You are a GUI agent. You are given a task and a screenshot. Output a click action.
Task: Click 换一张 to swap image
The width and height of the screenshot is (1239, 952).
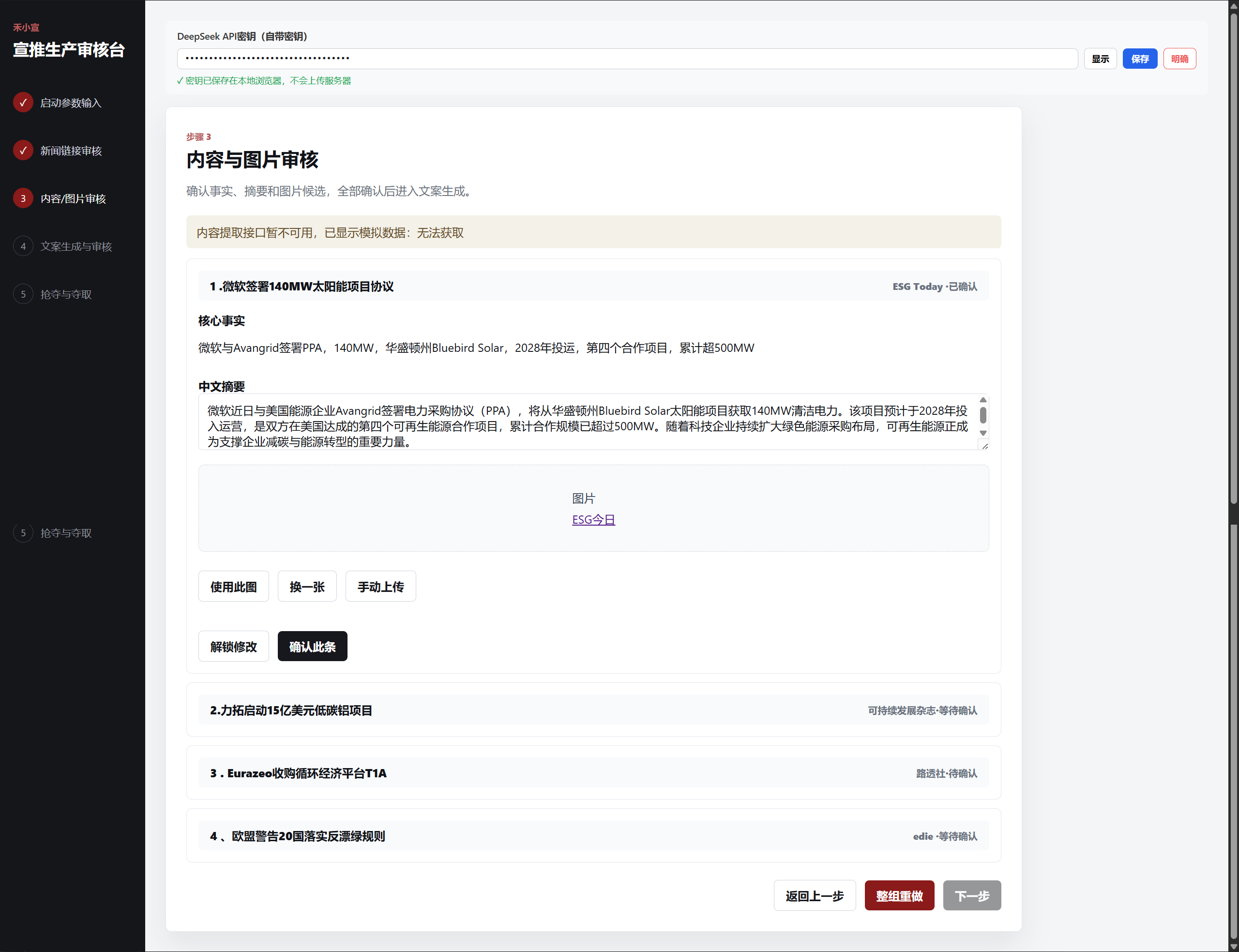point(307,587)
